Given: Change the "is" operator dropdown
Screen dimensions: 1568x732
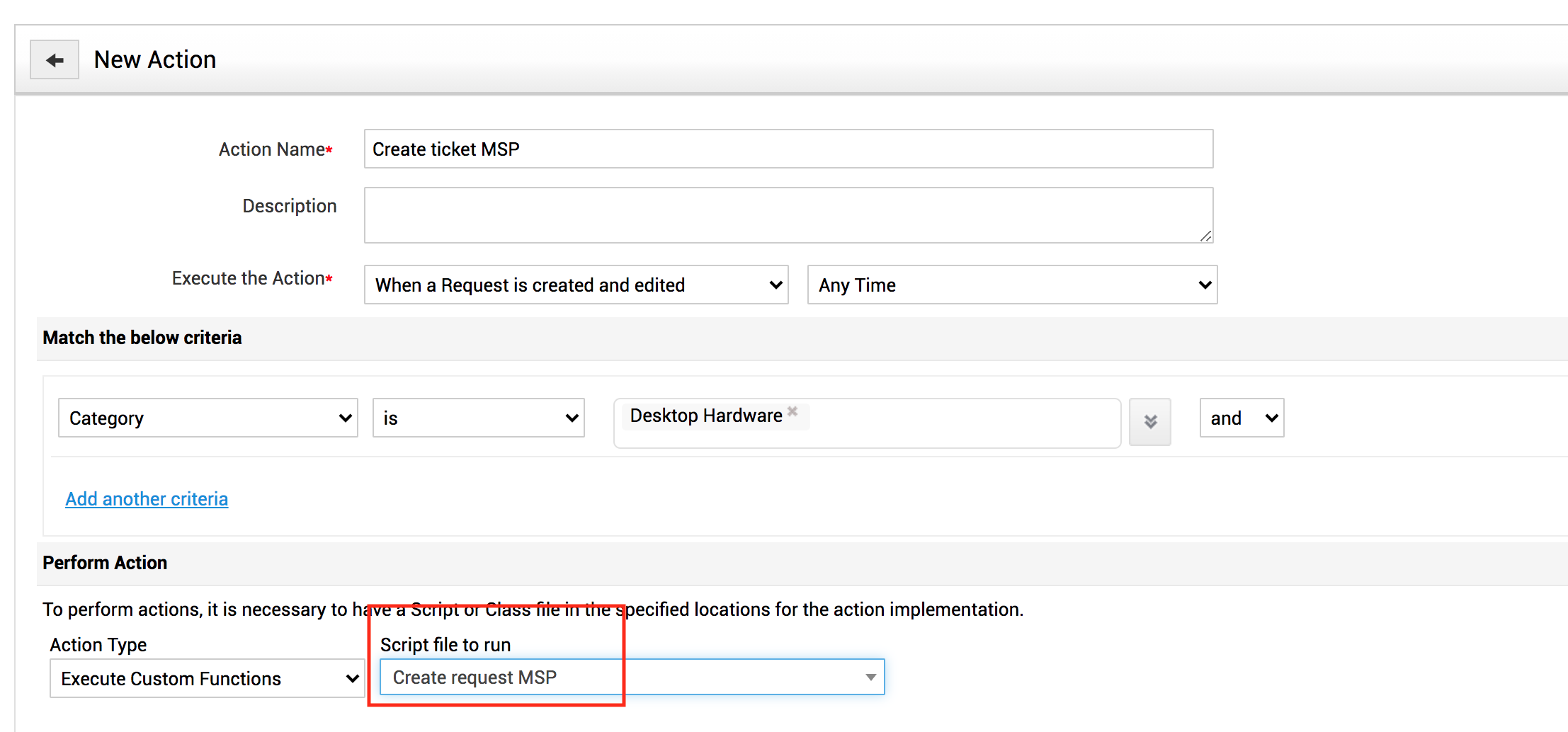Looking at the screenshot, I should (x=478, y=418).
